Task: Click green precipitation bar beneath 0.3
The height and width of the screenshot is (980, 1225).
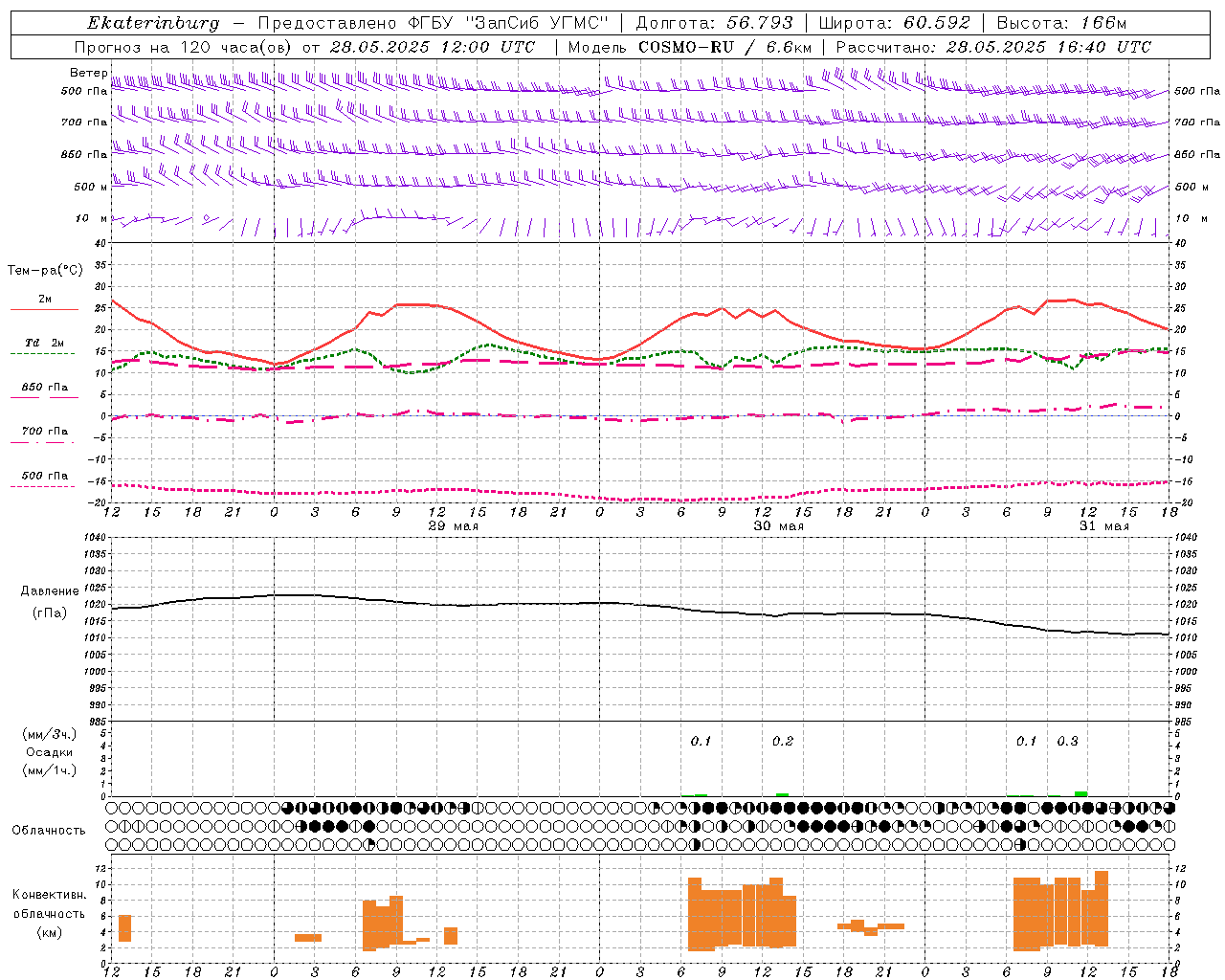Action: [1081, 794]
